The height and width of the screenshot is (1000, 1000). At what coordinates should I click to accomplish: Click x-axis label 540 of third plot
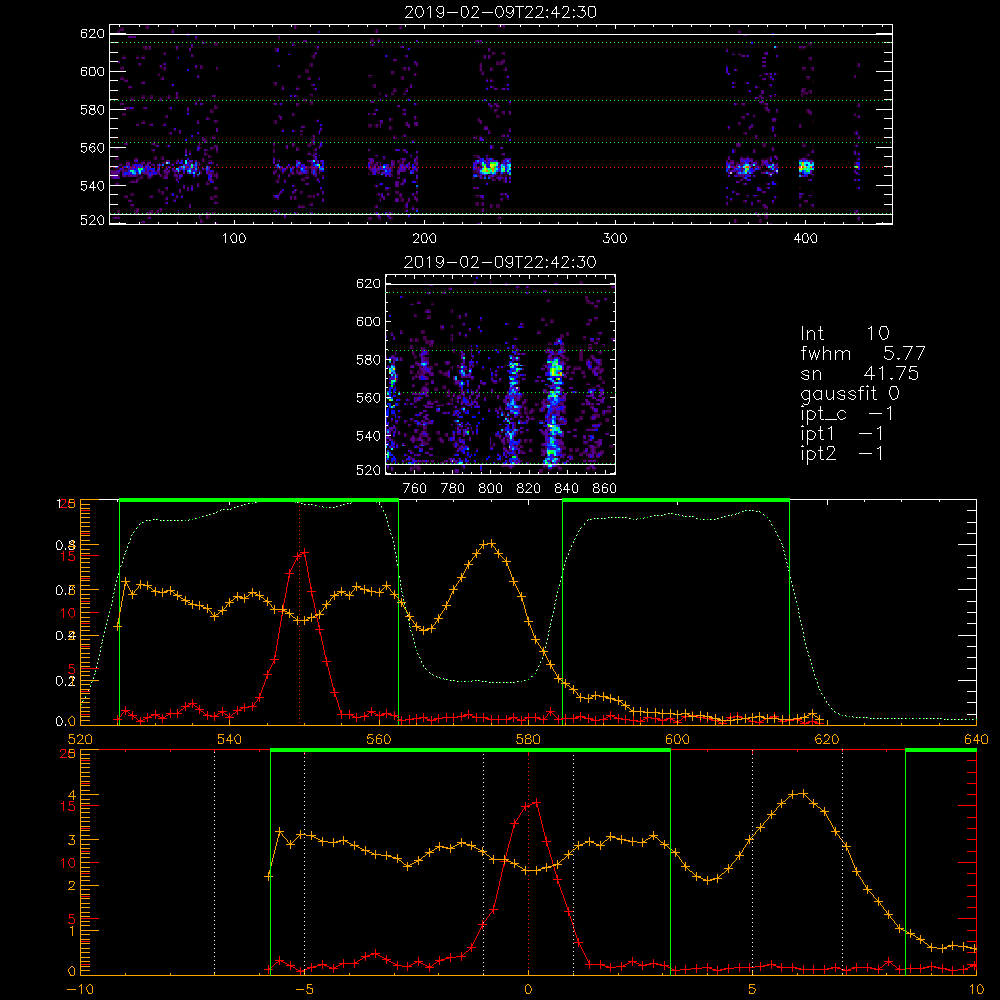pos(230,739)
